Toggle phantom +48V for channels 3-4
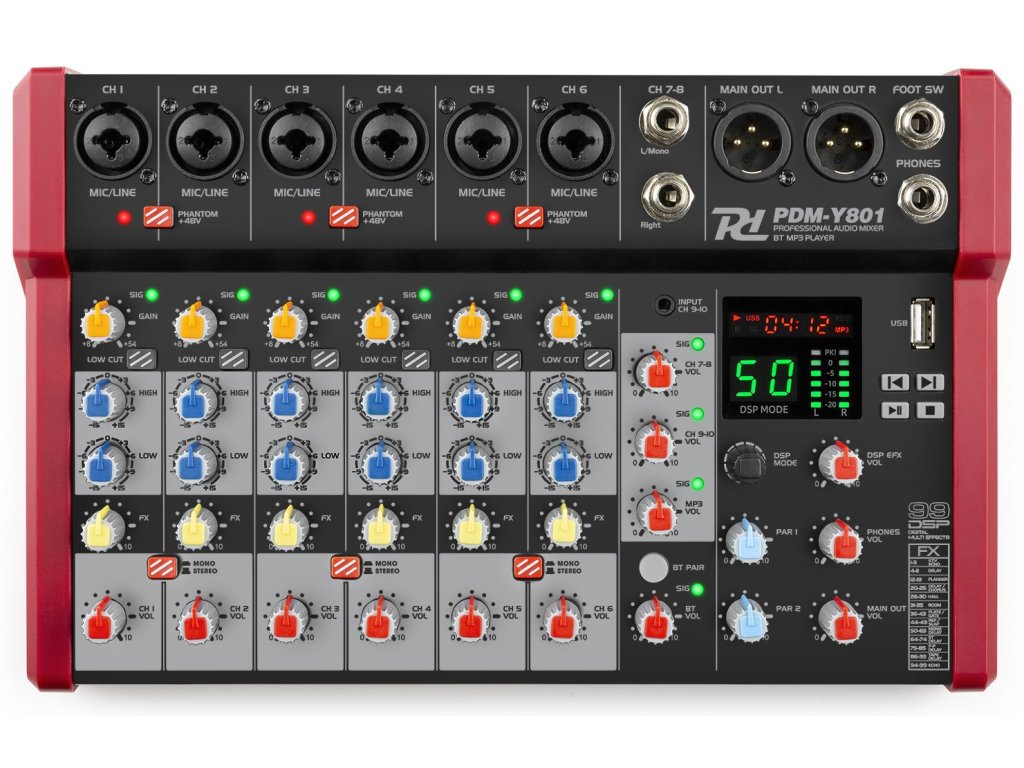The image size is (1024, 768). point(344,216)
